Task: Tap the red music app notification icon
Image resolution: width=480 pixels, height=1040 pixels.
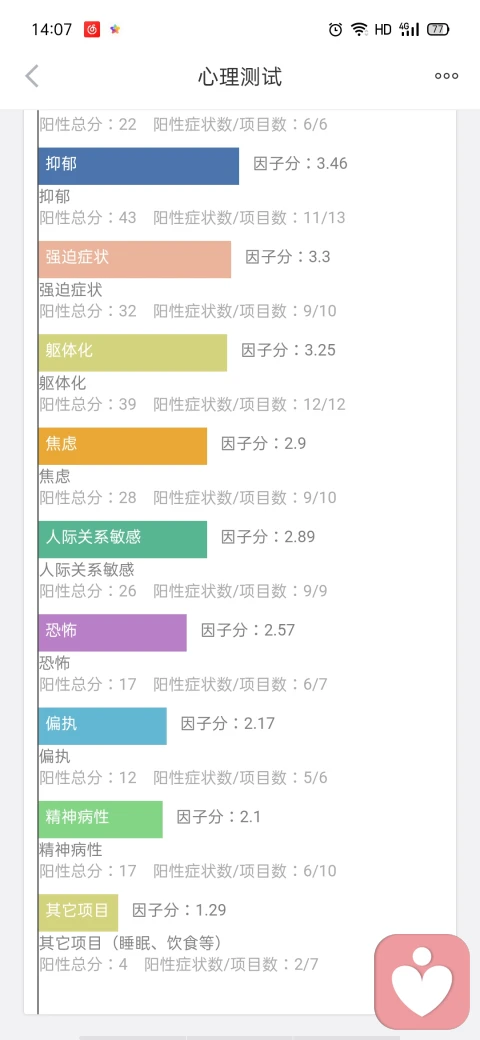Action: pyautogui.click(x=92, y=29)
